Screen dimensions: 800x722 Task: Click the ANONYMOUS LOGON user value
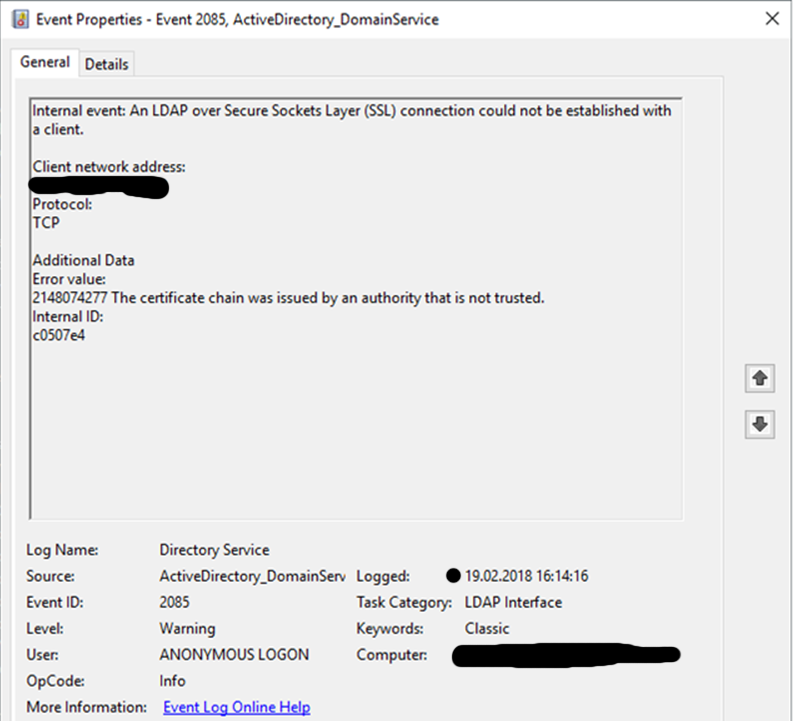pyautogui.click(x=234, y=655)
